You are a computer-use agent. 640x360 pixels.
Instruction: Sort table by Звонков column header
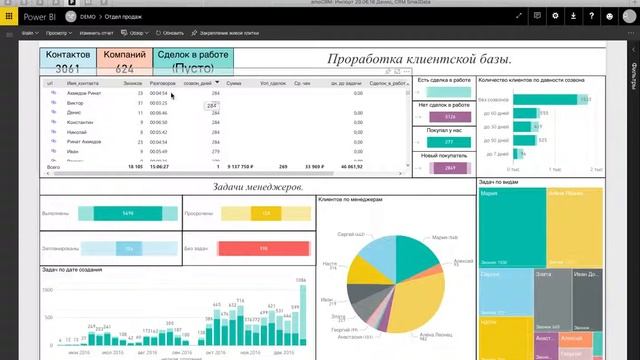(x=133, y=83)
